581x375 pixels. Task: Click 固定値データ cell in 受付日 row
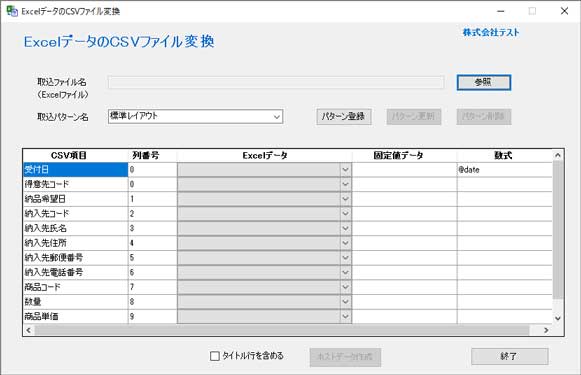point(404,170)
